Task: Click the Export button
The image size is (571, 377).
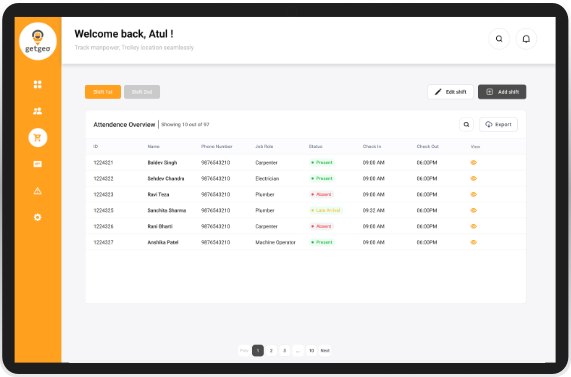Action: tap(499, 125)
